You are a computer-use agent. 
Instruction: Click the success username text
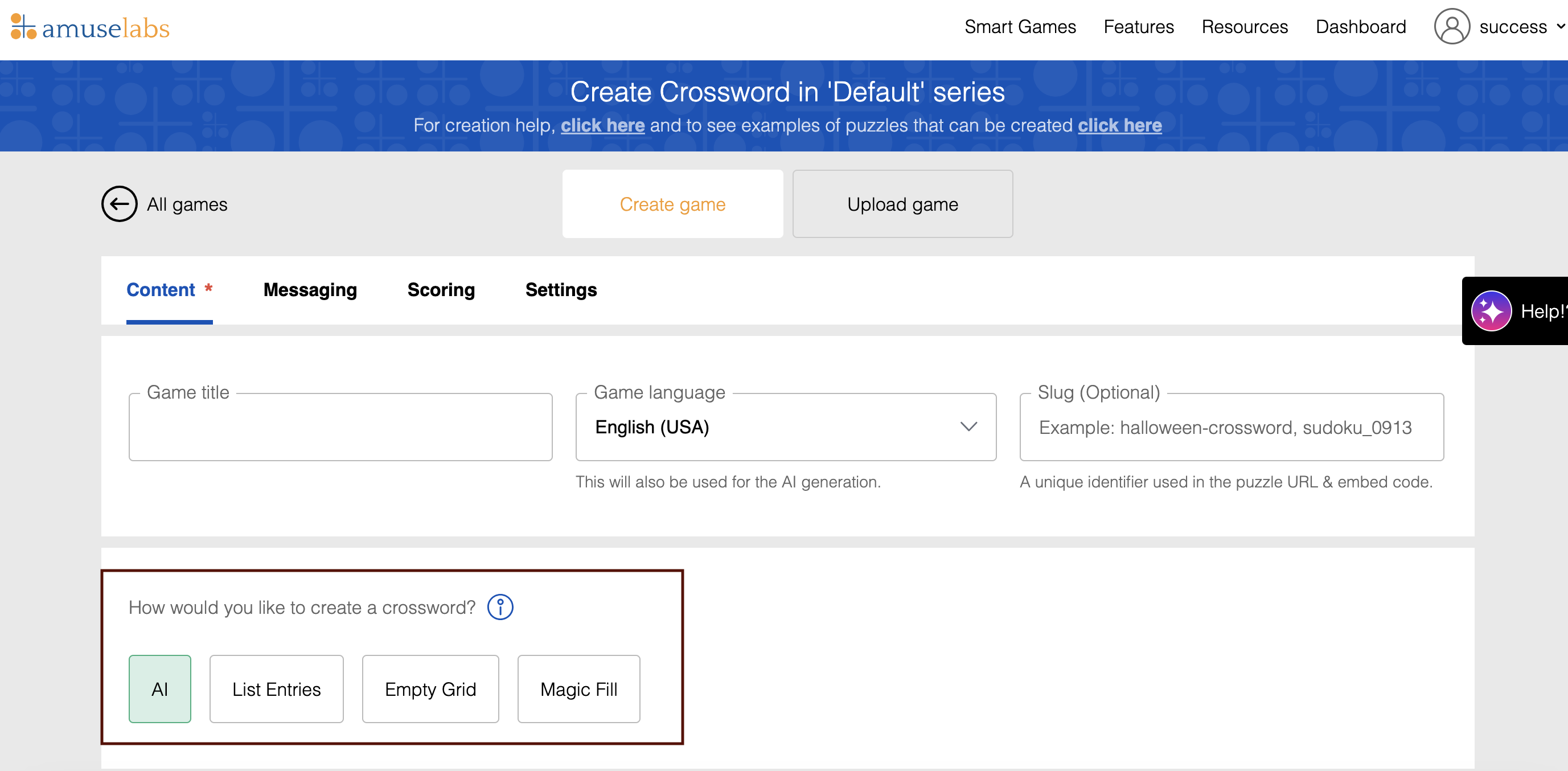(x=1513, y=27)
